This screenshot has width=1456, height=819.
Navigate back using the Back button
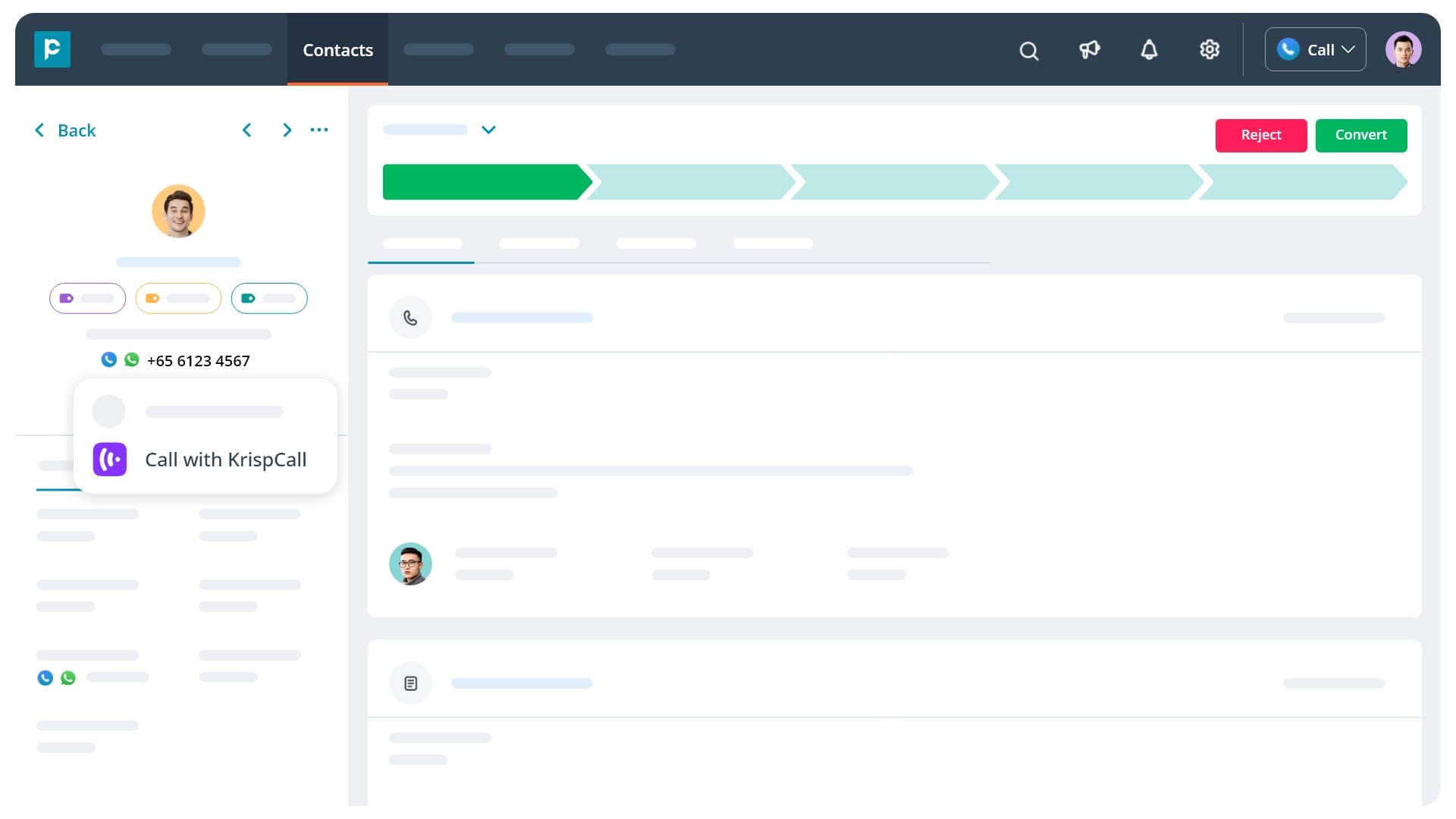click(65, 129)
